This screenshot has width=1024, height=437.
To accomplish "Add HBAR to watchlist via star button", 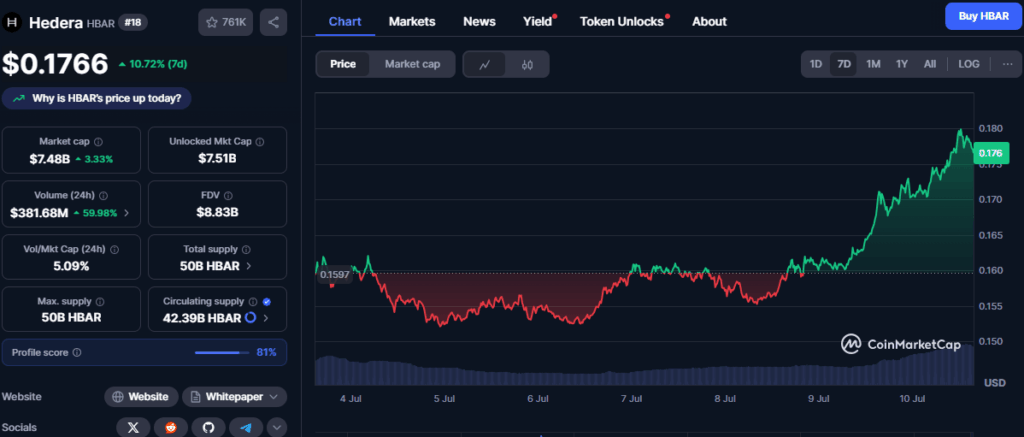I will pos(225,22).
